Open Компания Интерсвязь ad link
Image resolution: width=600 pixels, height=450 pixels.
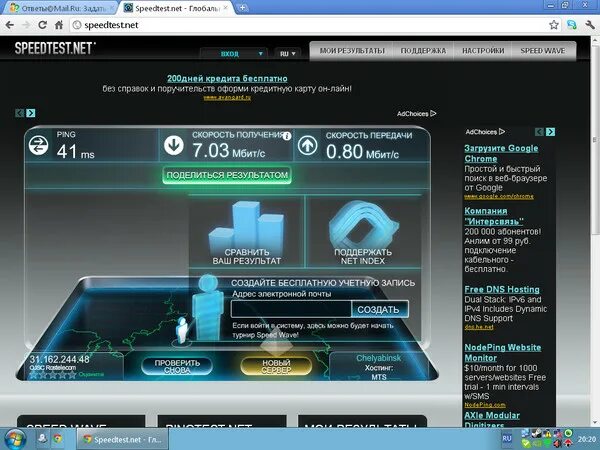click(x=493, y=216)
